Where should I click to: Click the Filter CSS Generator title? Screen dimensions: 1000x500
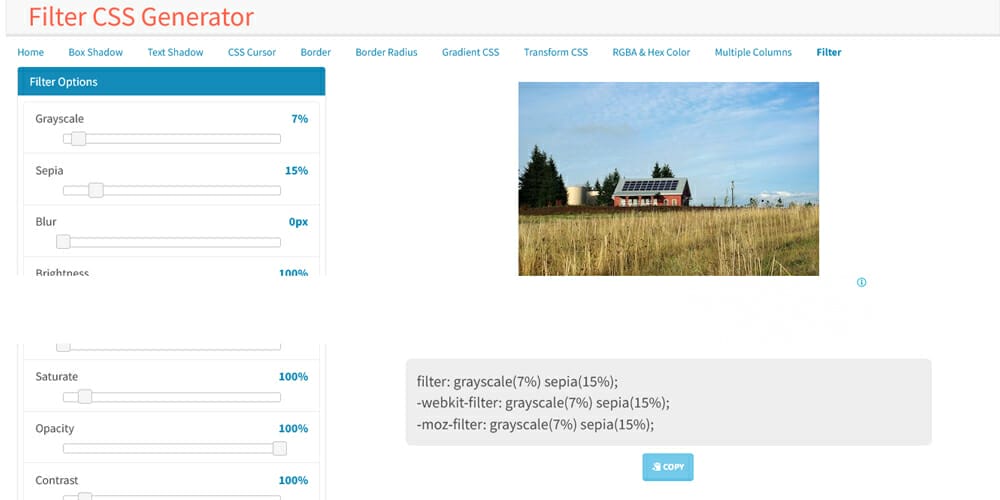(141, 17)
